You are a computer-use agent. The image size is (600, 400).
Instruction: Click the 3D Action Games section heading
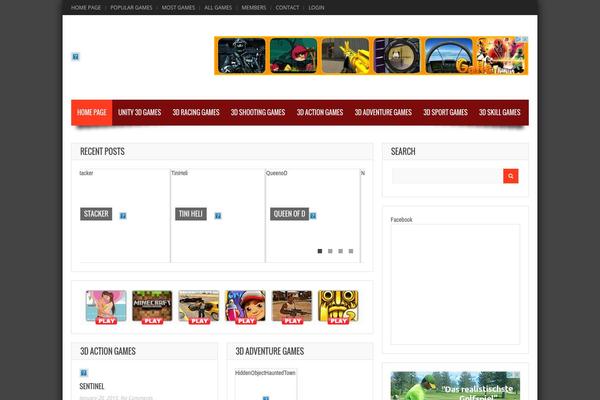pos(108,351)
